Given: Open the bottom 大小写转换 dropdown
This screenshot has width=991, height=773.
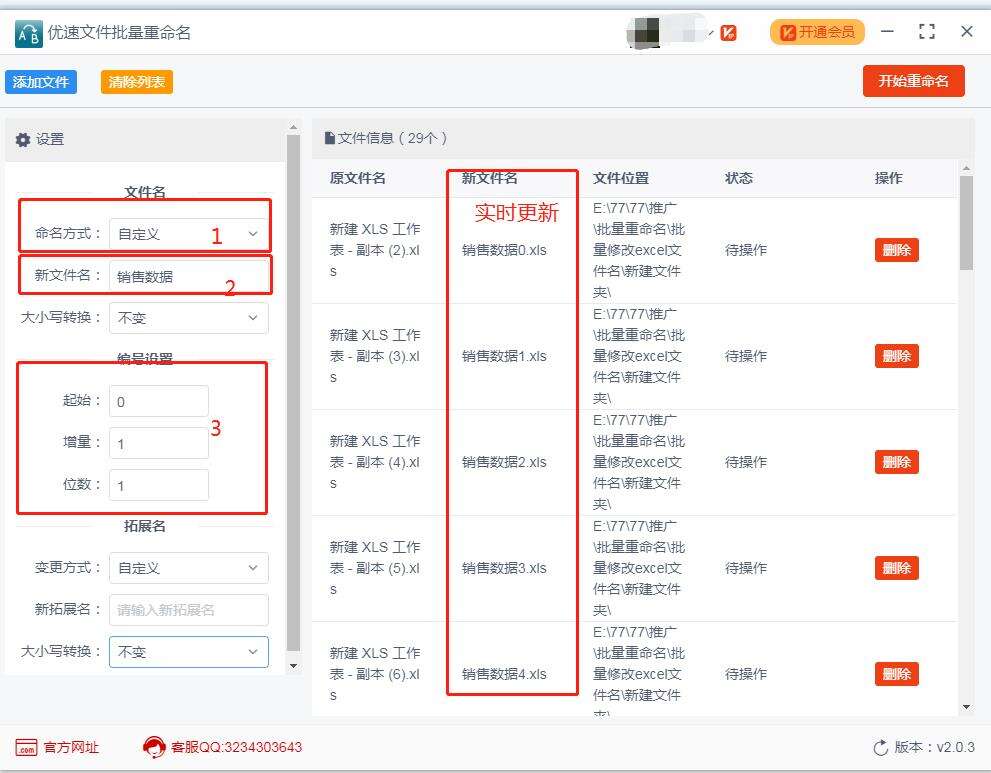Looking at the screenshot, I should tap(188, 651).
